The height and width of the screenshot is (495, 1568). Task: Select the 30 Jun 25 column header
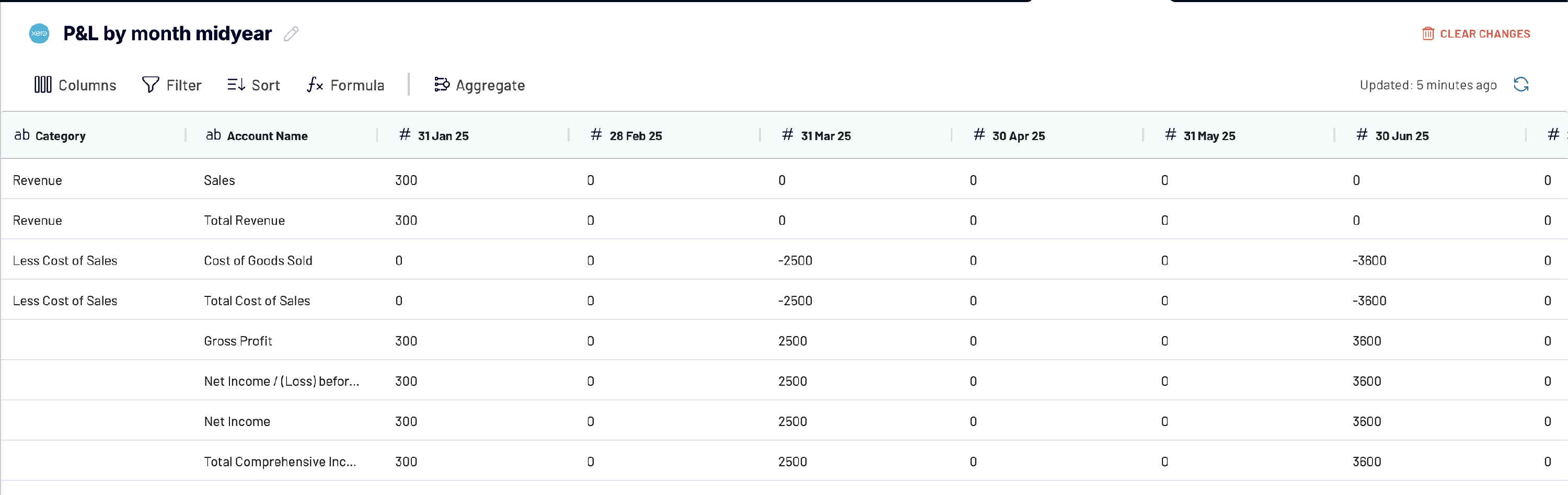coord(1430,135)
